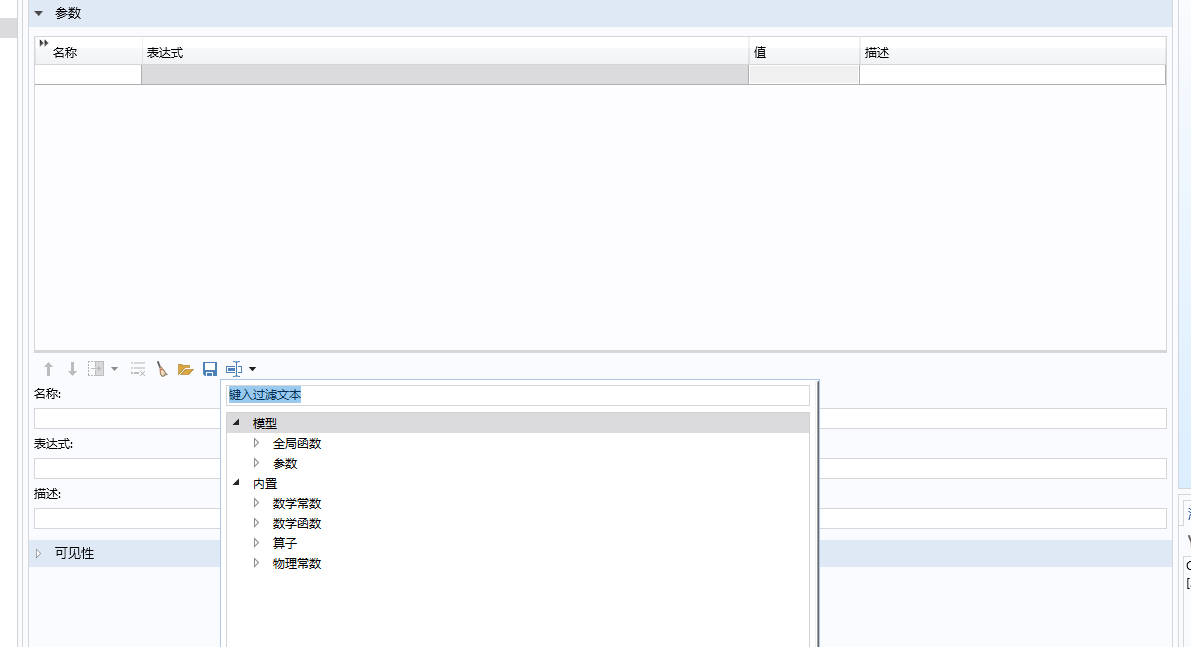
Task: Open dropdown beside the indent icon
Action: pos(113,368)
